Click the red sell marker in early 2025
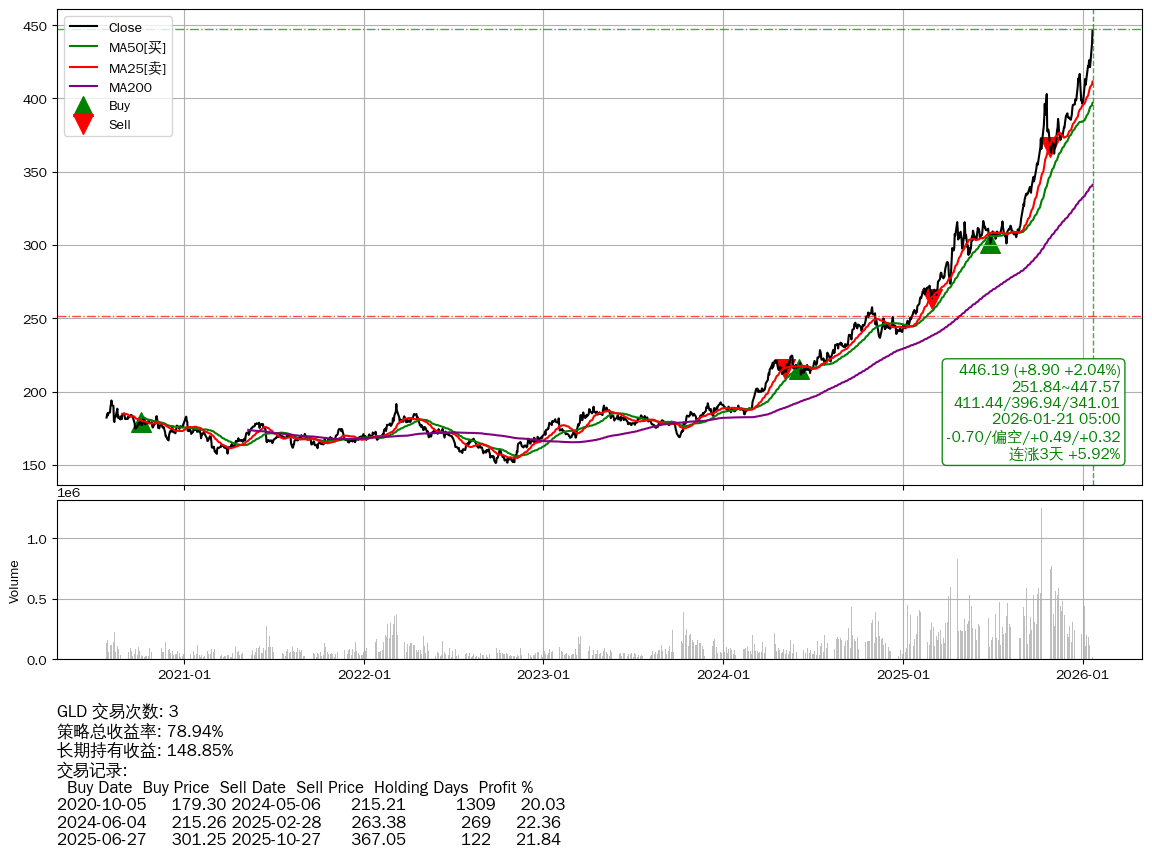Viewport: 1152px width, 857px height. [932, 298]
